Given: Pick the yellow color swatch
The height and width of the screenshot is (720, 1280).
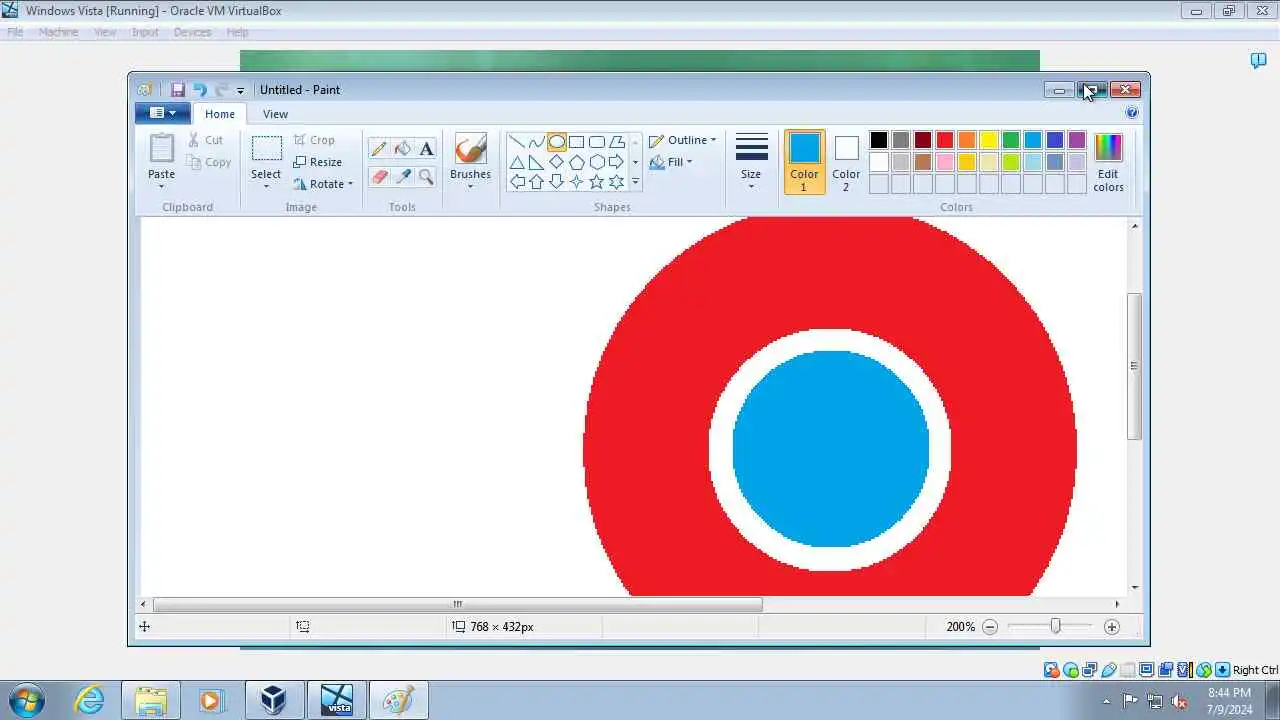Looking at the screenshot, I should click(988, 140).
